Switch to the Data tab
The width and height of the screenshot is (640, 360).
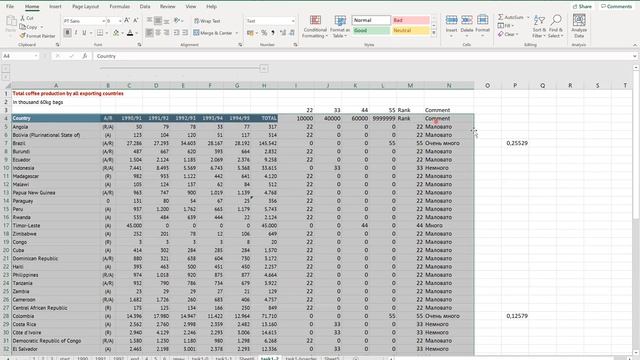(x=144, y=7)
